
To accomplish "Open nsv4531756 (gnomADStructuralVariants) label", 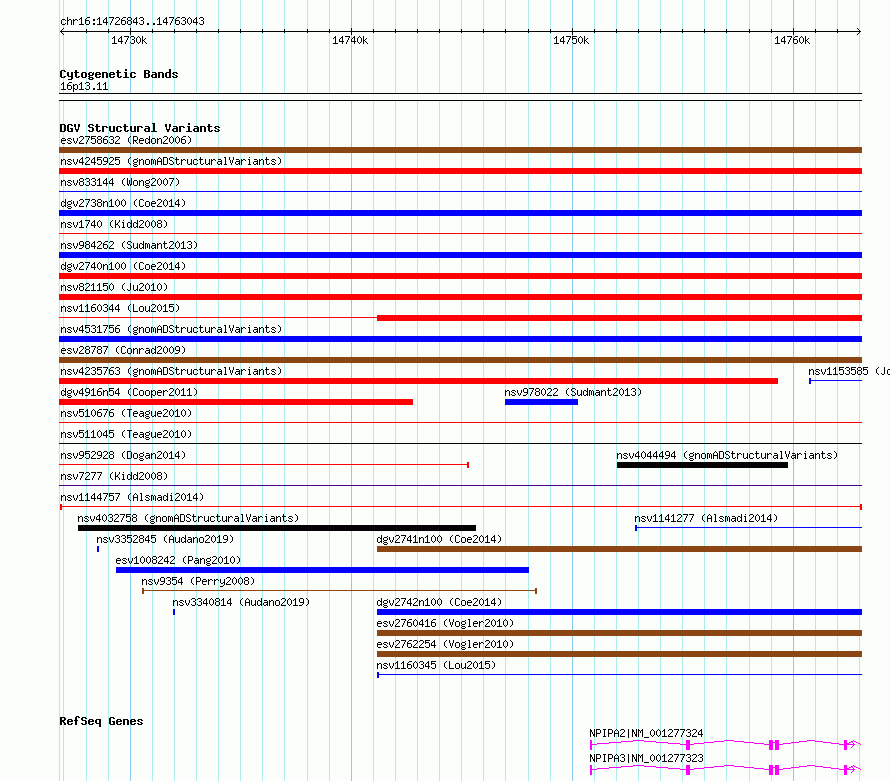I will (x=171, y=329).
